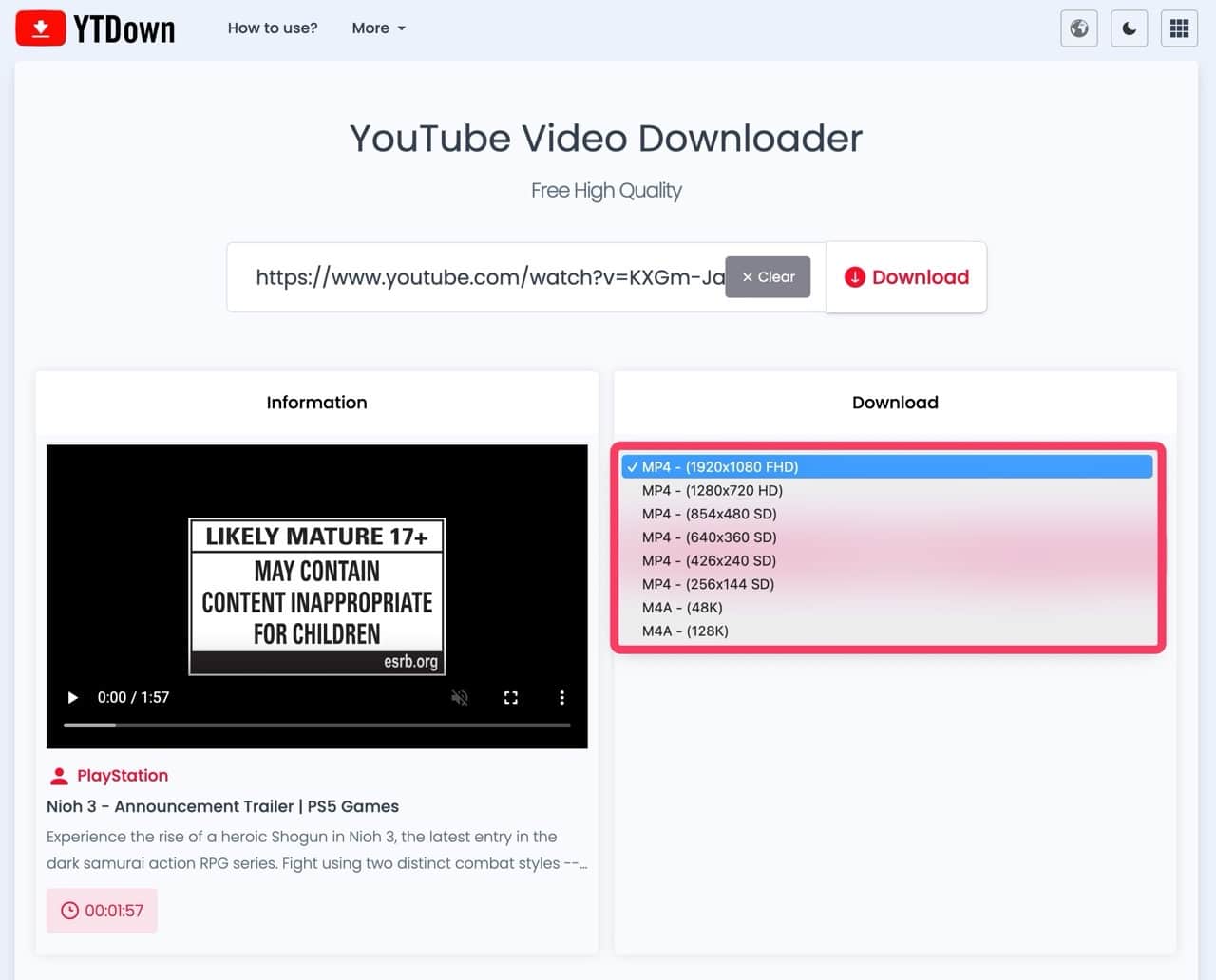This screenshot has width=1216, height=980.
Task: Switch to the Information tab header
Action: (x=316, y=403)
